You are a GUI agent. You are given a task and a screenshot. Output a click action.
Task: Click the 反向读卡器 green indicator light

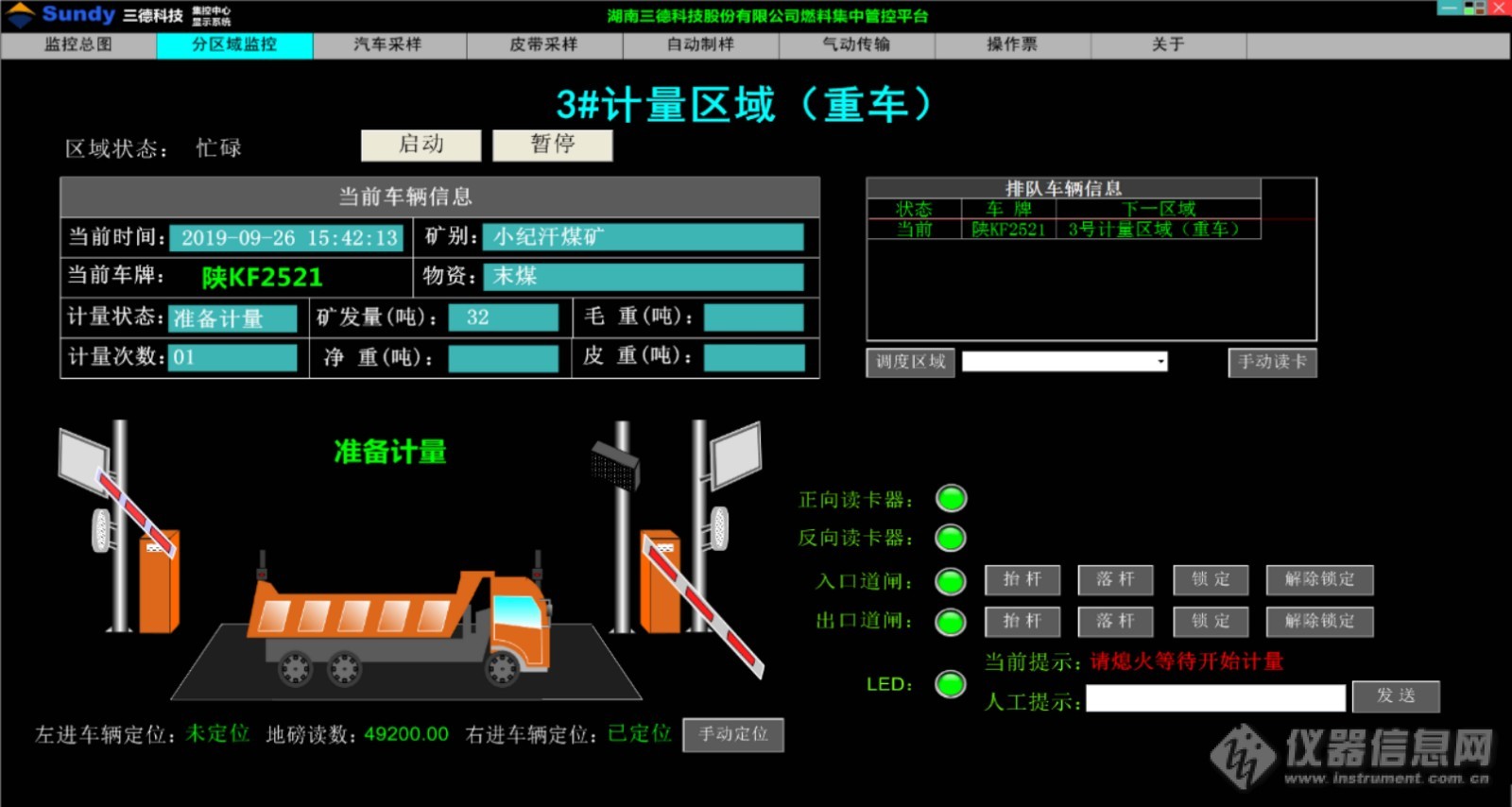pyautogui.click(x=951, y=538)
